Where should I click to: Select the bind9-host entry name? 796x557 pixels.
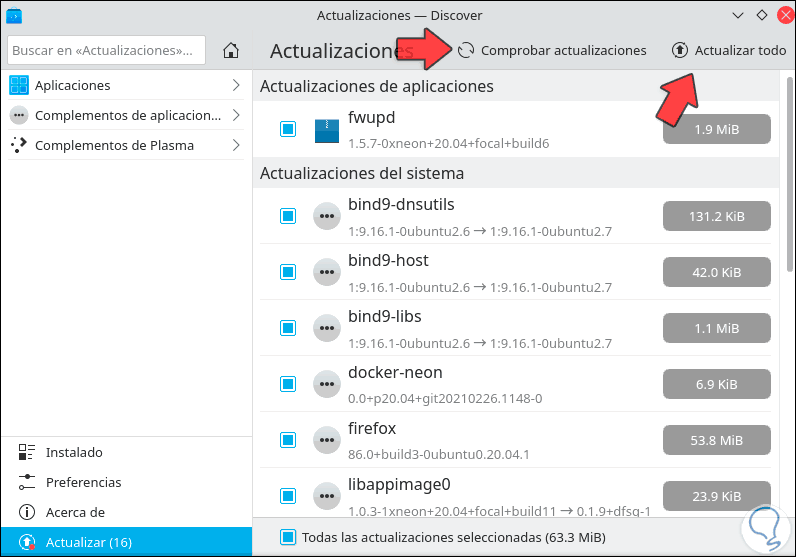tap(388, 260)
